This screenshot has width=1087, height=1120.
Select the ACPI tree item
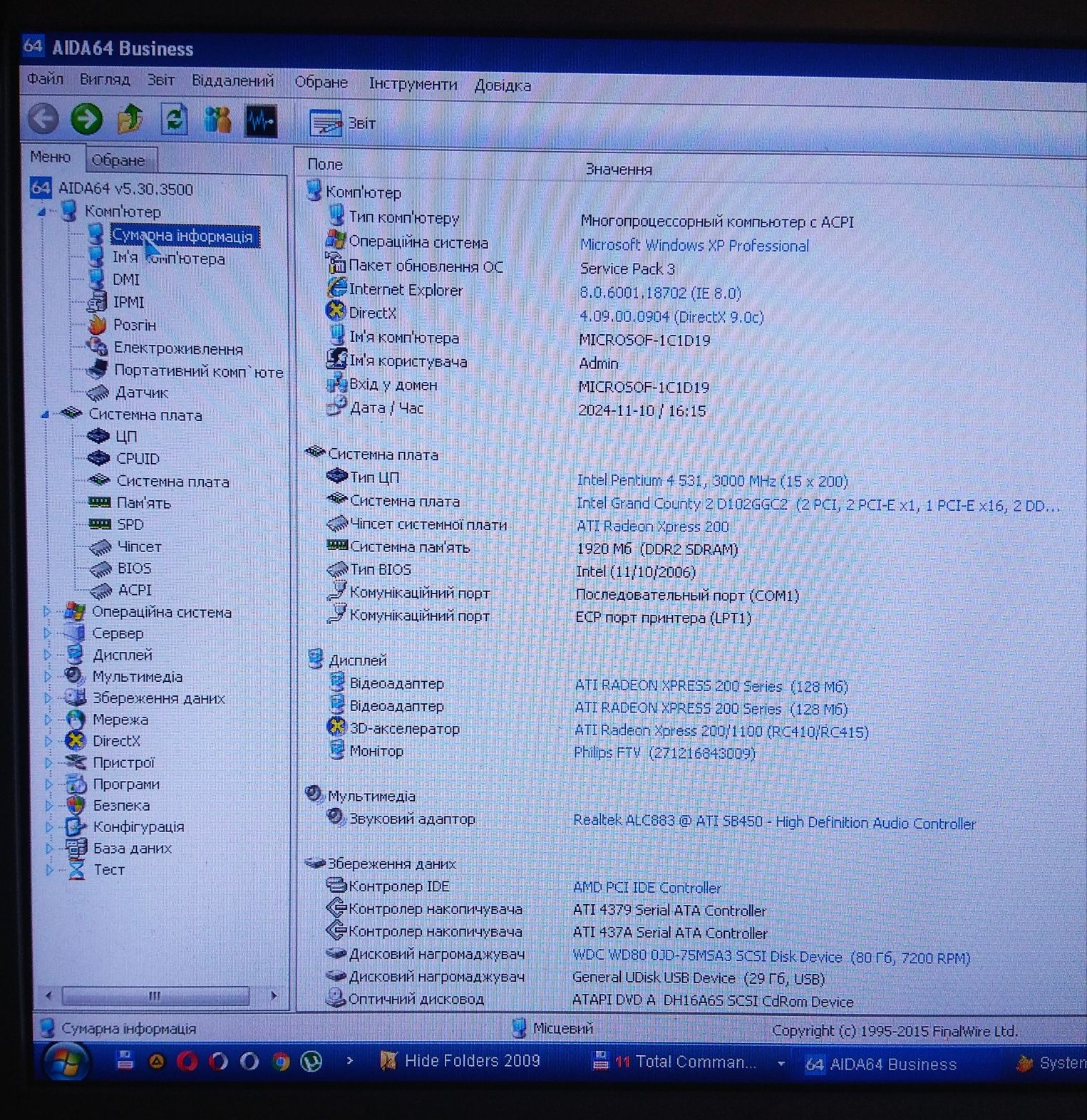coord(135,591)
